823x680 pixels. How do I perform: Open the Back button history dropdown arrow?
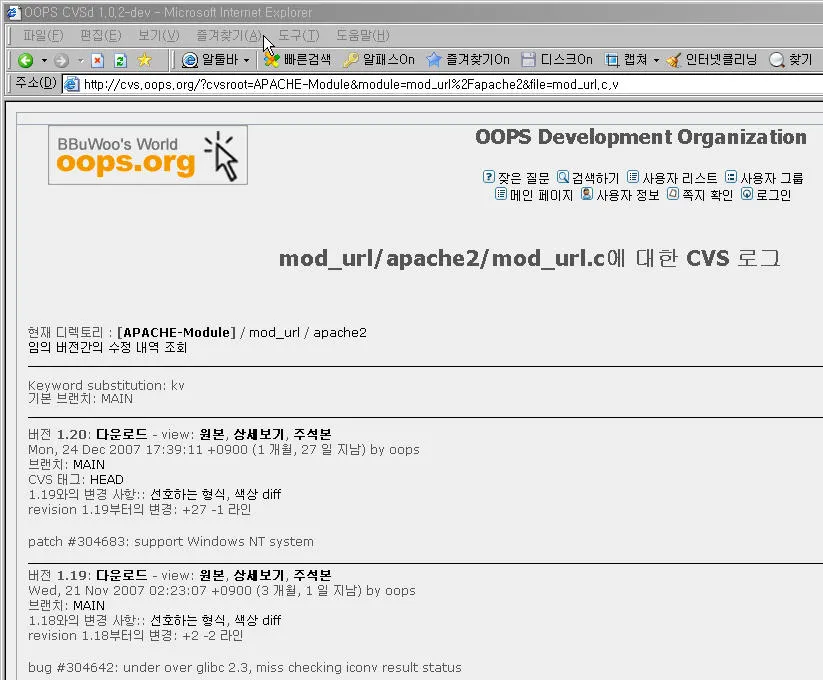click(44, 60)
